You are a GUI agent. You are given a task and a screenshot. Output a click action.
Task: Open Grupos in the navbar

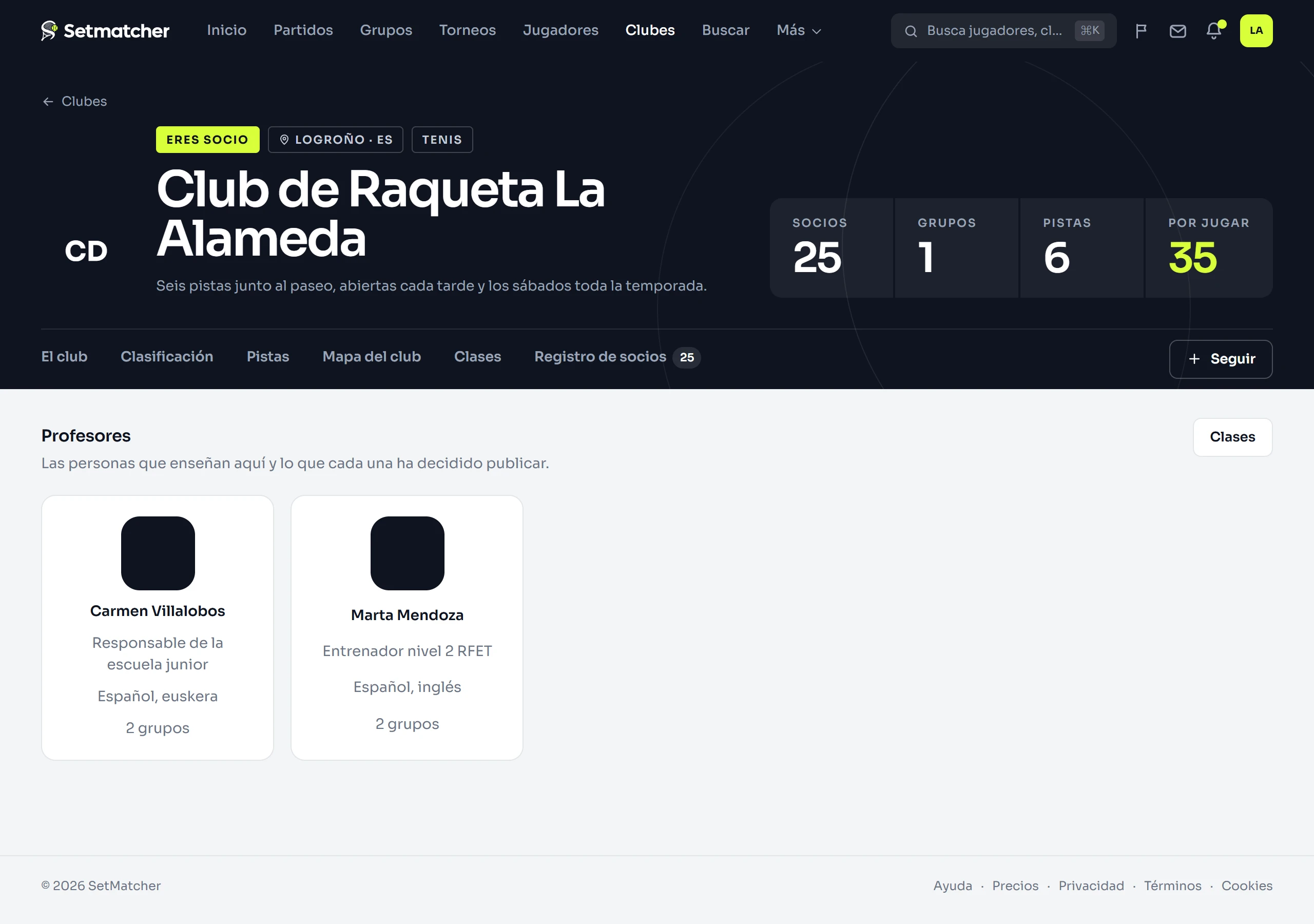(385, 30)
